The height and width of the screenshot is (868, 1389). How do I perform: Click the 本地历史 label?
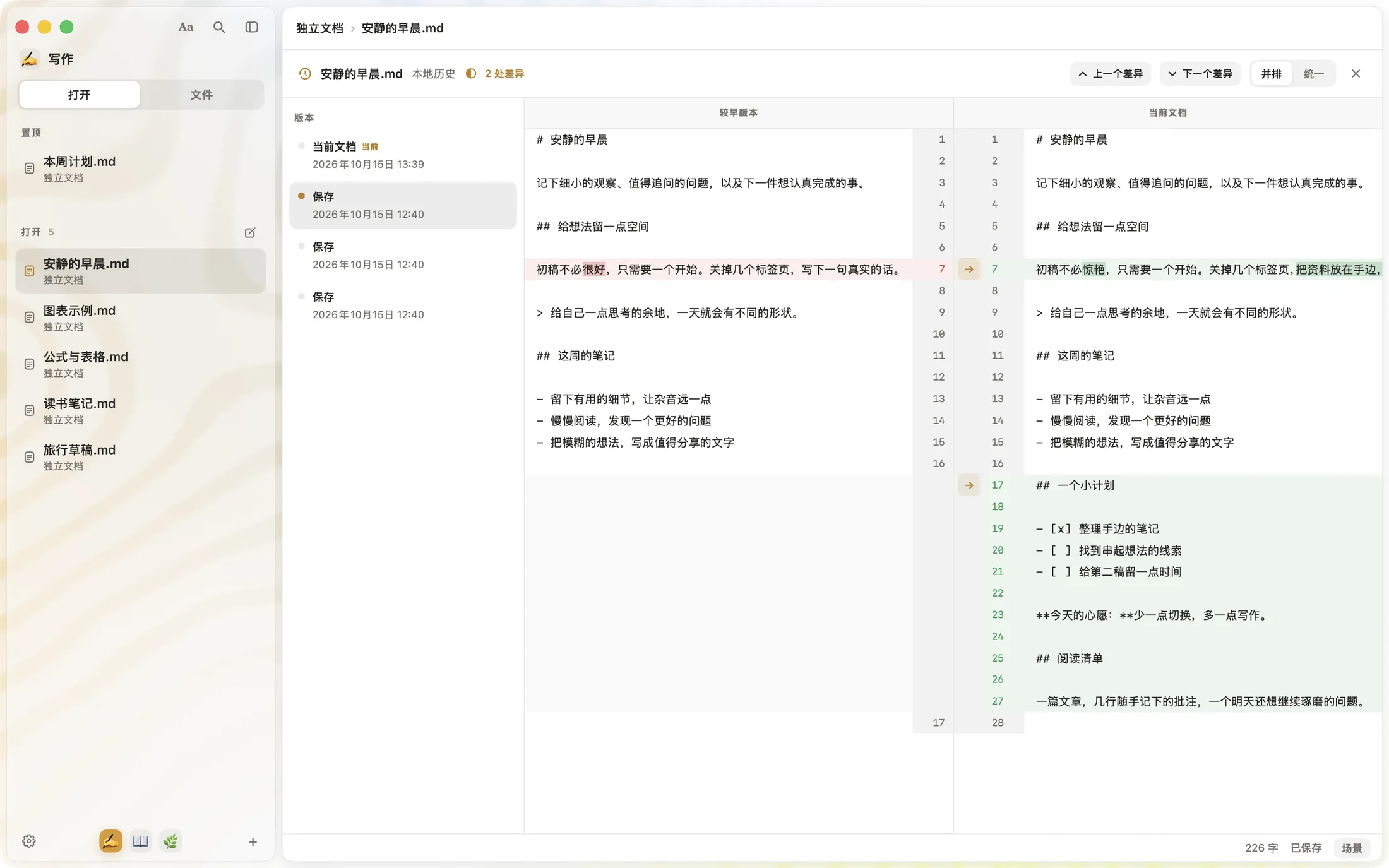(433, 74)
